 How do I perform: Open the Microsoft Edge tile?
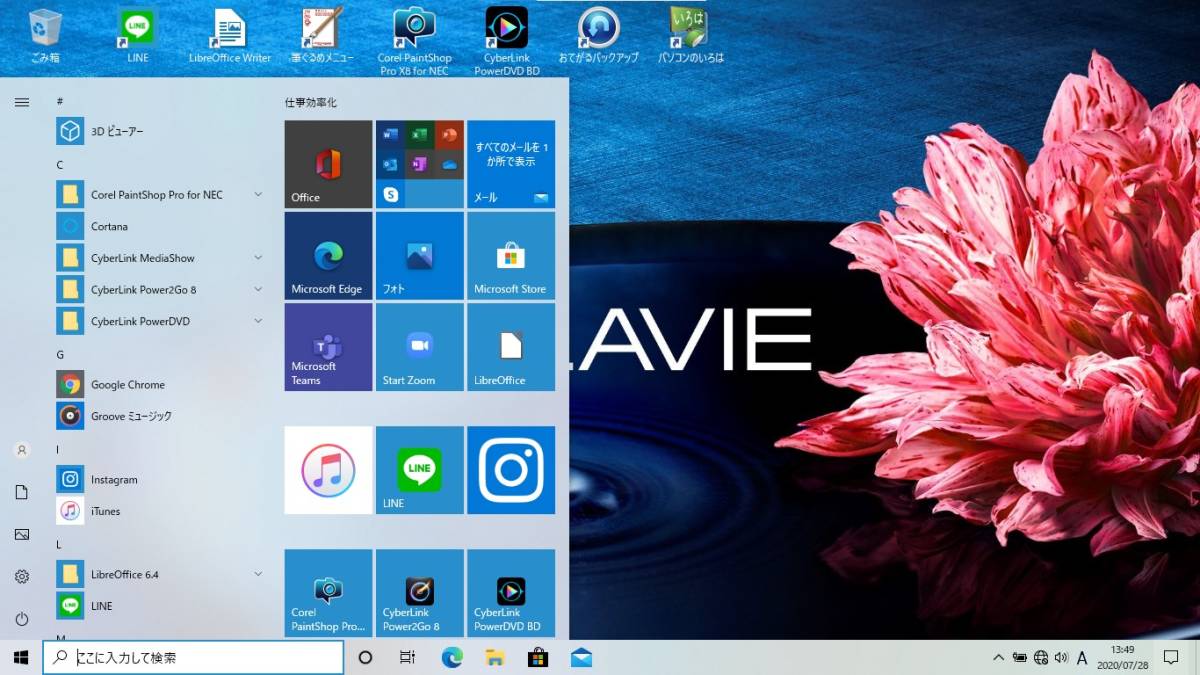point(328,255)
